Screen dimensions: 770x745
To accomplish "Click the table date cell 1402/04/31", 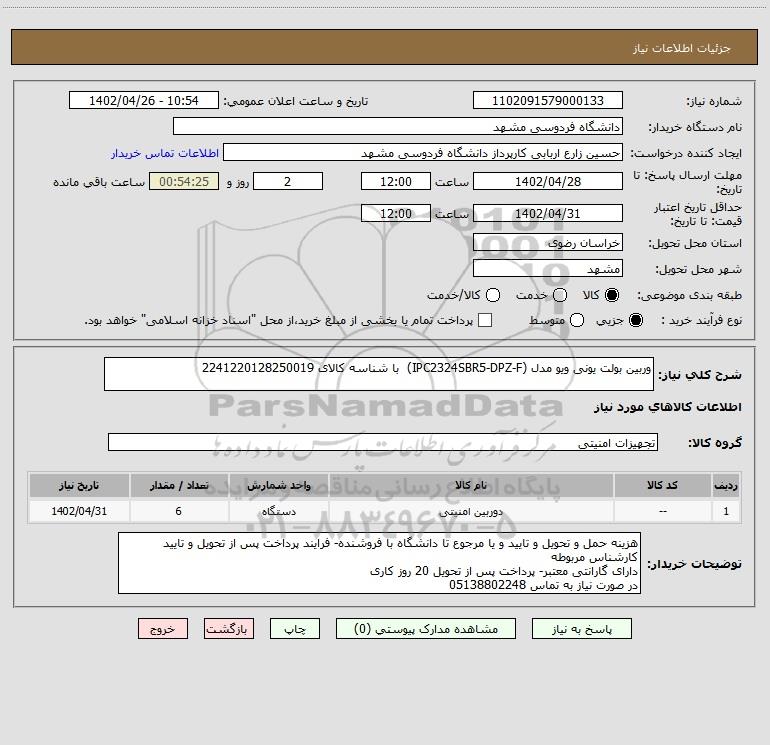I will pyautogui.click(x=79, y=511).
